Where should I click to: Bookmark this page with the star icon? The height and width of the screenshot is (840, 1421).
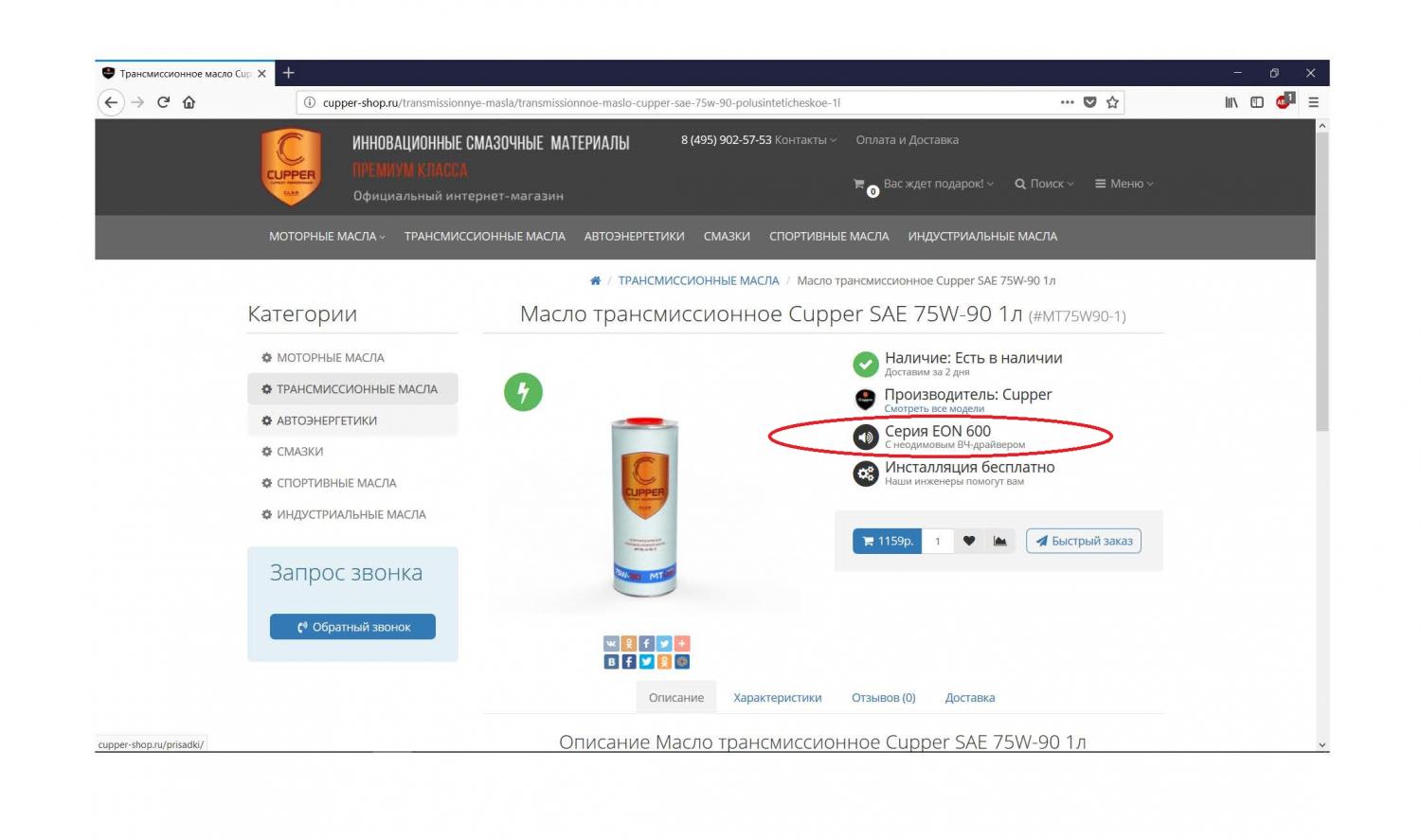coord(1112,102)
